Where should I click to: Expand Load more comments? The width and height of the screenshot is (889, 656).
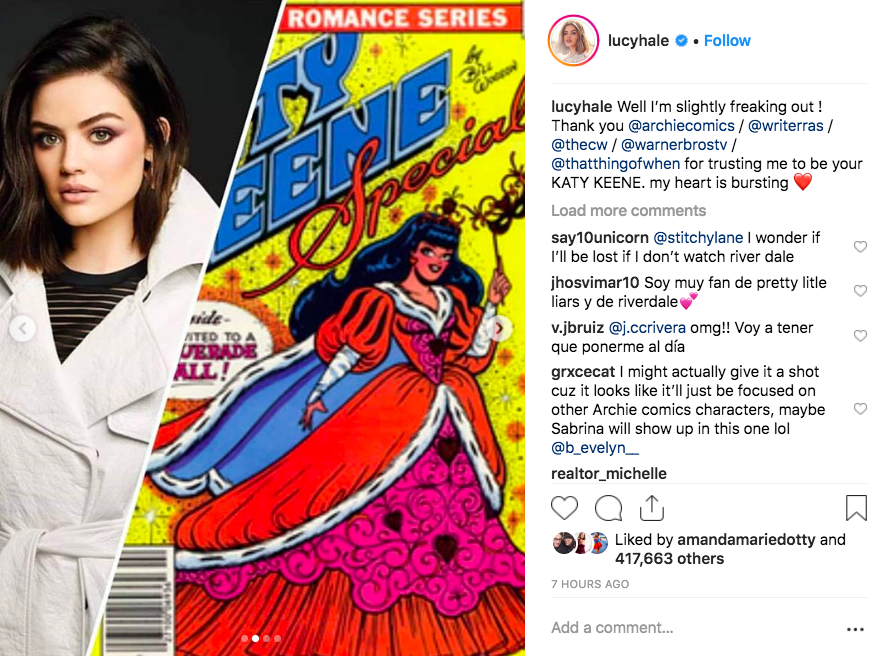tap(628, 210)
